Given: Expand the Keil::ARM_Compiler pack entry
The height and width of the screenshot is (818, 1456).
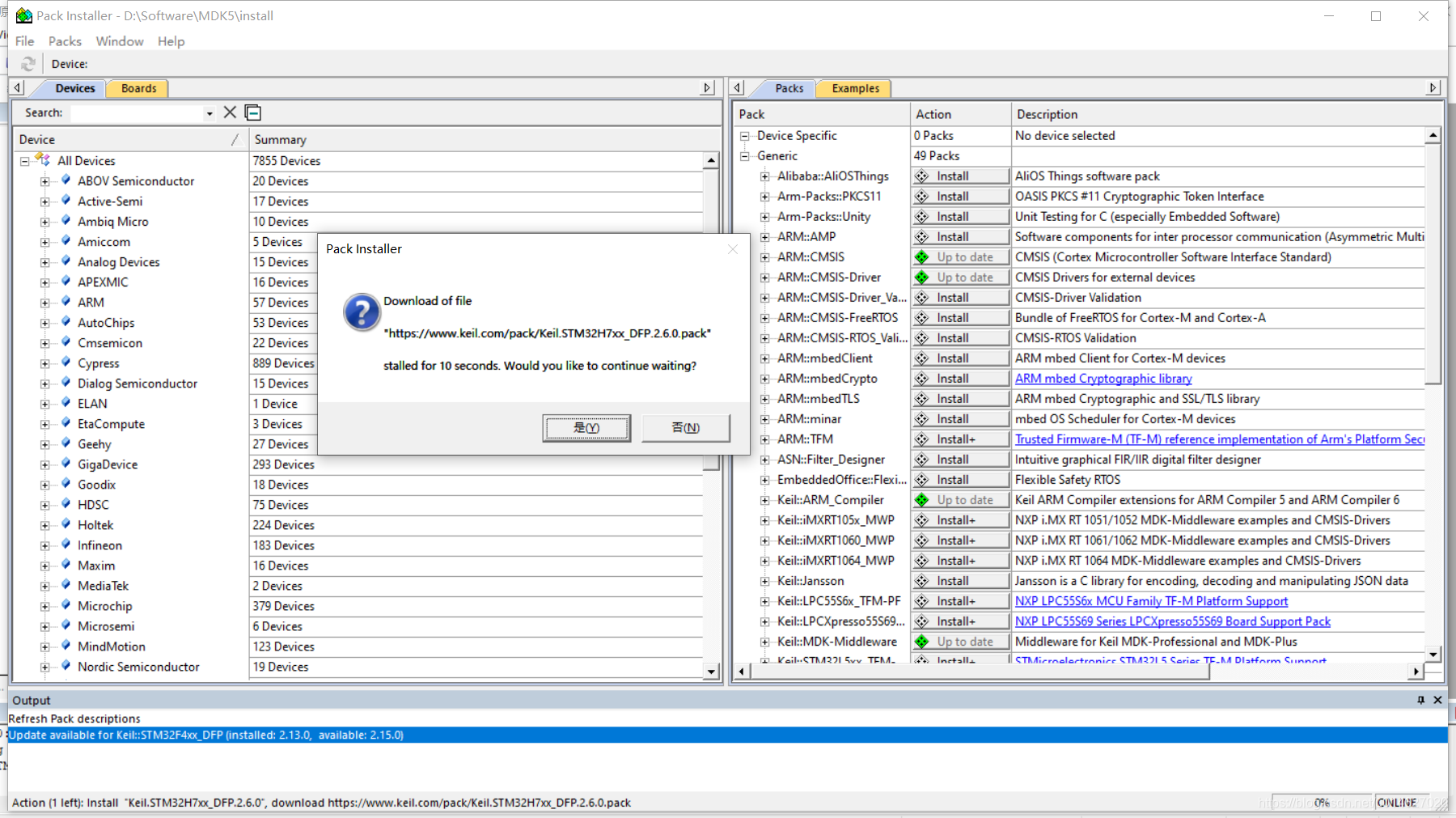Looking at the screenshot, I should pos(764,500).
